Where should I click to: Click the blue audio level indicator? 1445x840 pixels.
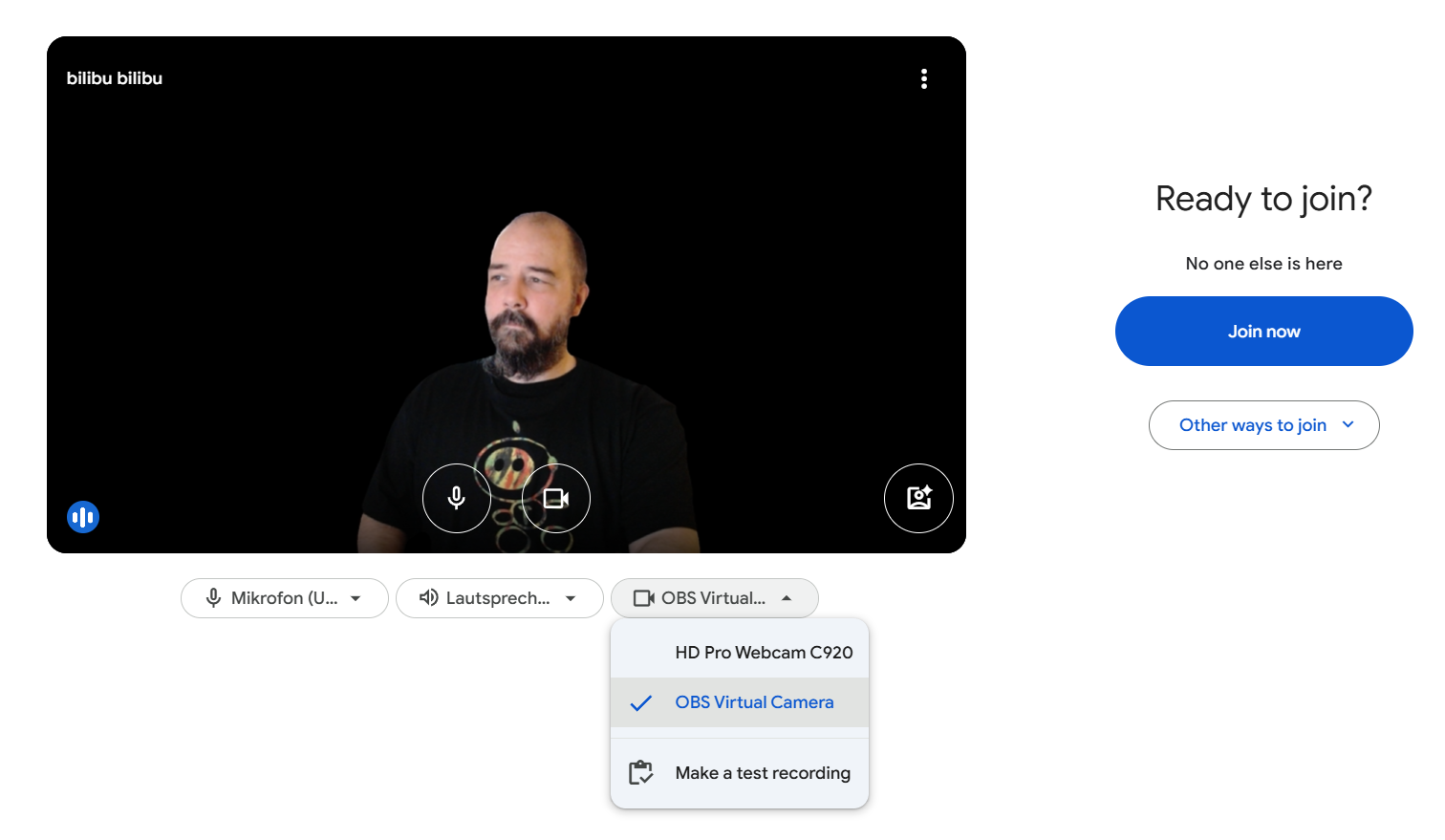[83, 517]
